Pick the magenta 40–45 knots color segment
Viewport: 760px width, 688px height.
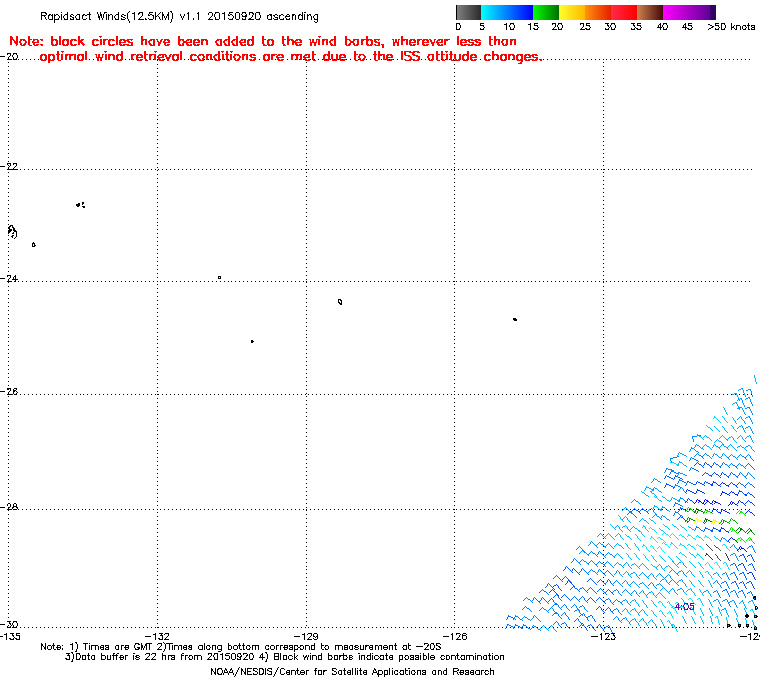676,12
